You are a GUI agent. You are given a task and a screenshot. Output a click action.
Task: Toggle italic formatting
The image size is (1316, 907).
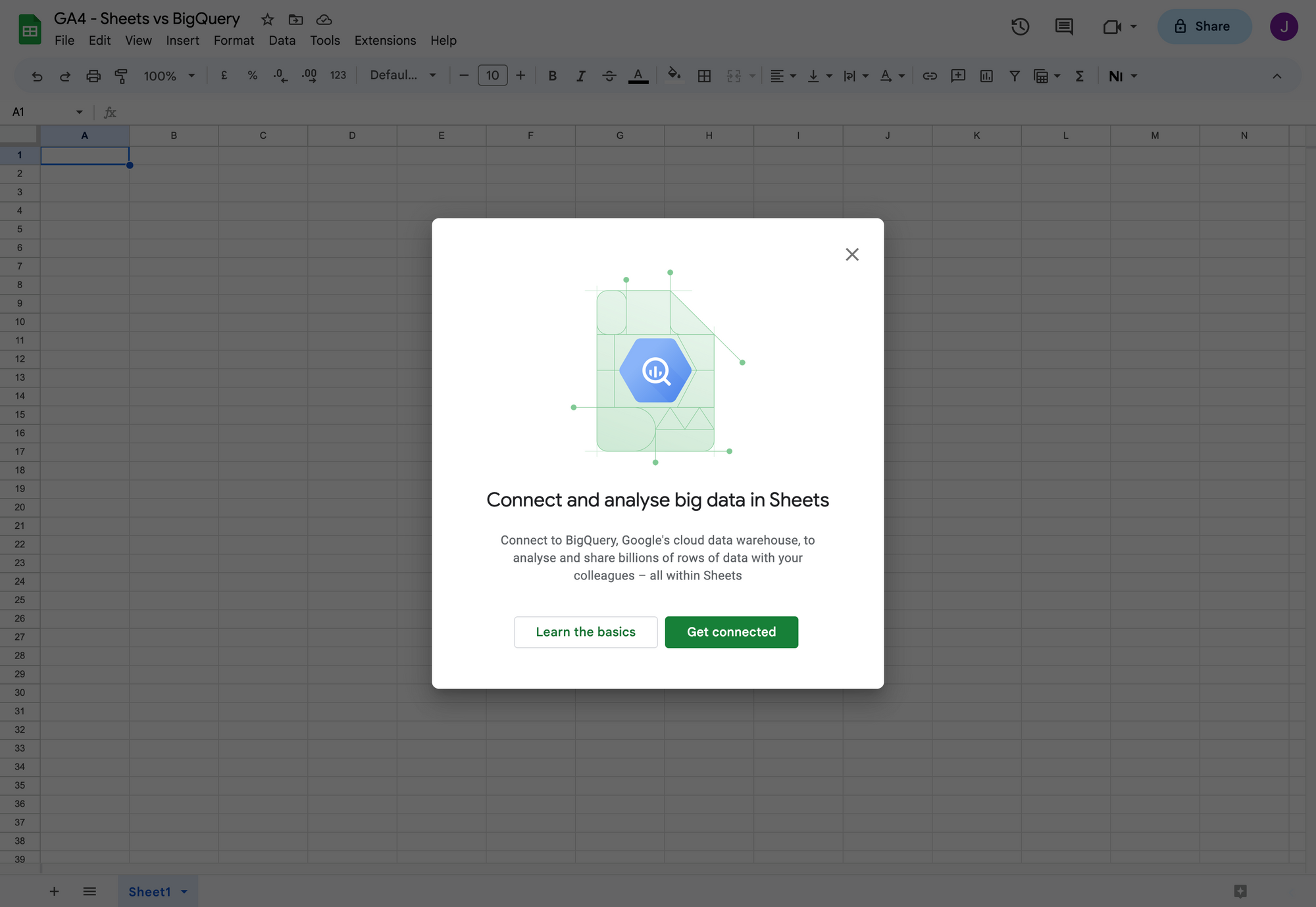581,76
